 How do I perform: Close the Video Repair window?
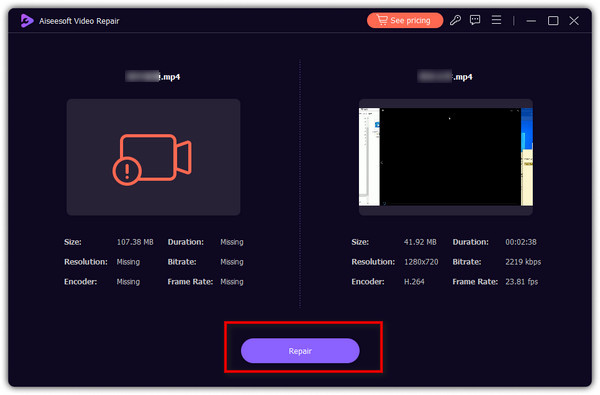(x=574, y=21)
